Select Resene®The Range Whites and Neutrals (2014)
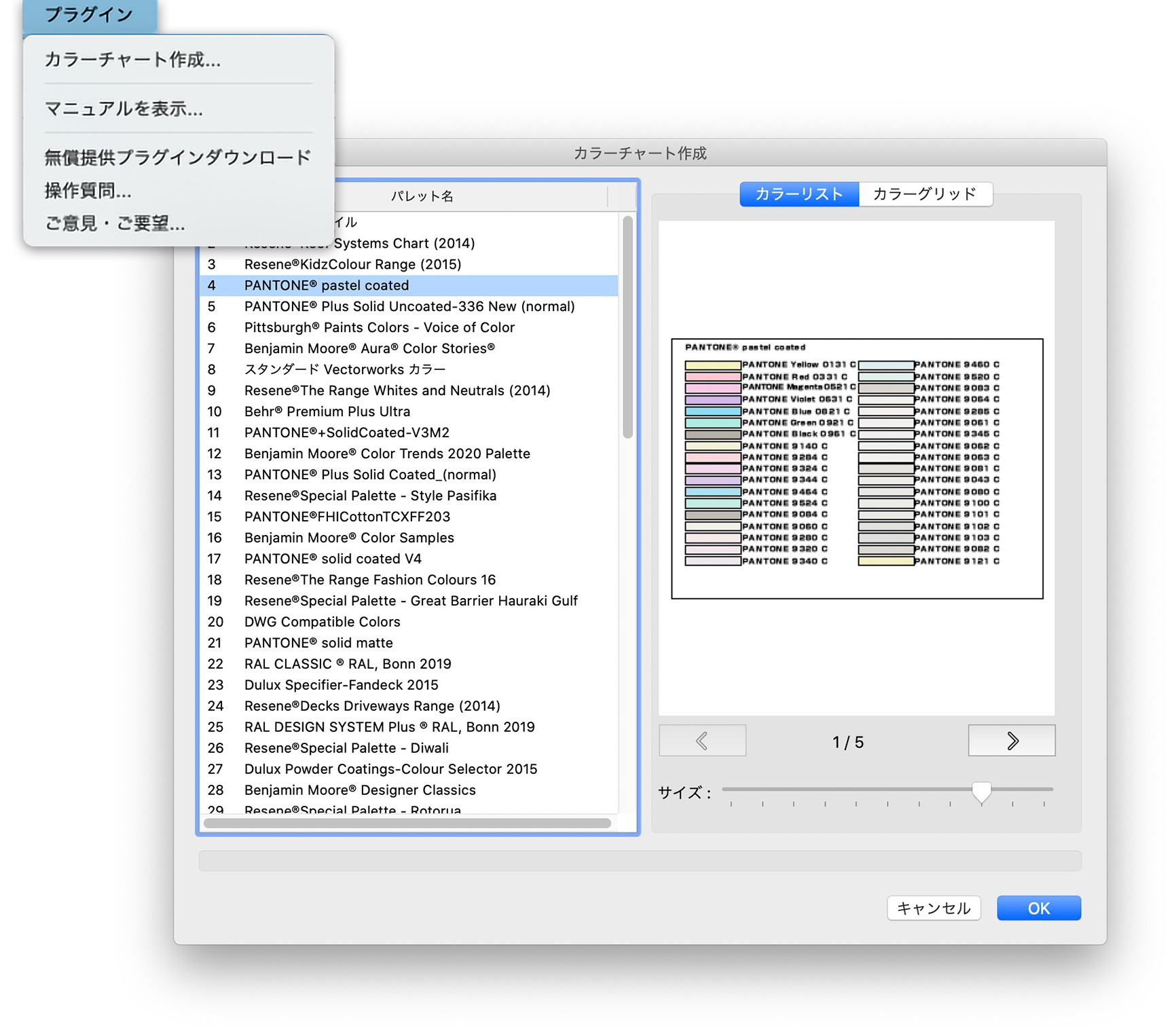This screenshot has width=1176, height=1036. click(x=409, y=391)
